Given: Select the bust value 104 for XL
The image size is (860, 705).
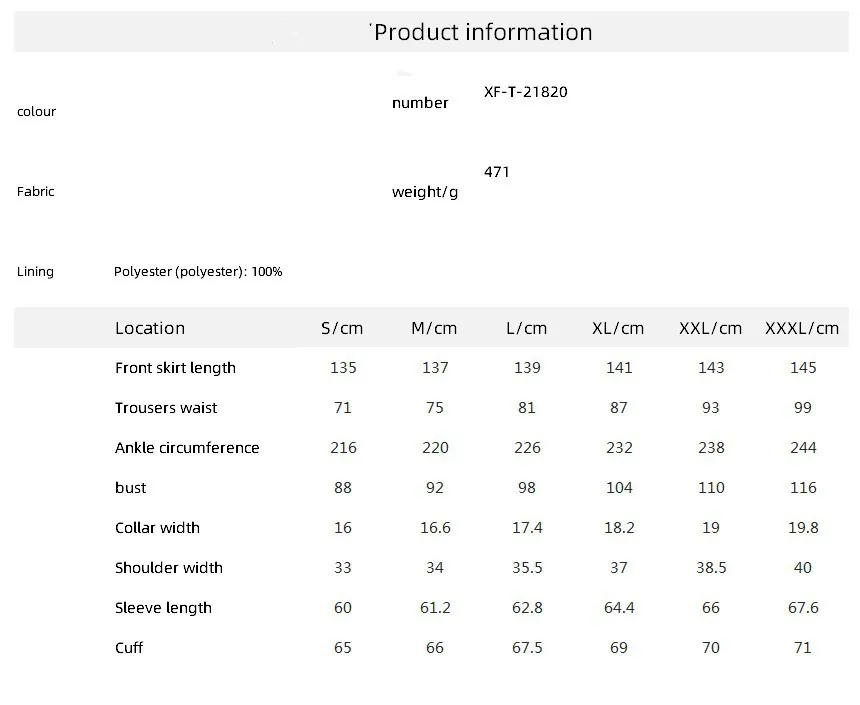Looking at the screenshot, I should pyautogui.click(x=619, y=487).
